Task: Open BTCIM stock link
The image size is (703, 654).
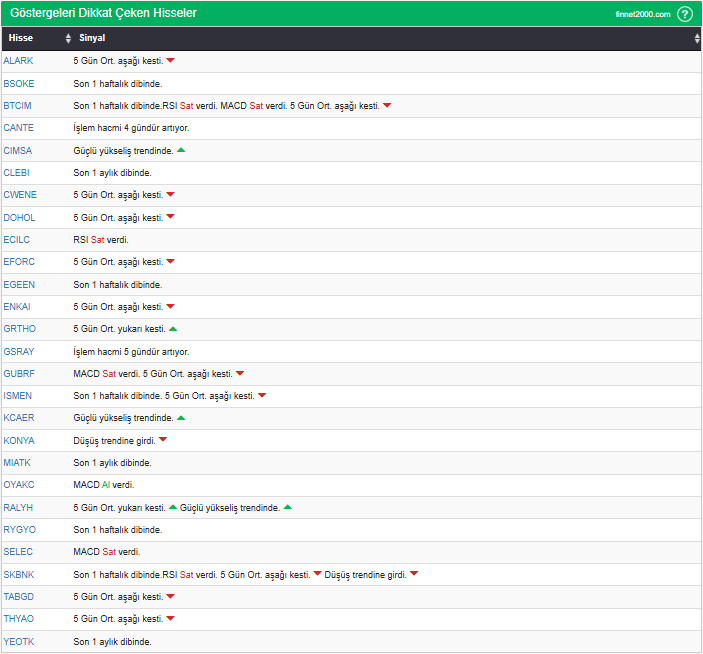Action: tap(17, 106)
